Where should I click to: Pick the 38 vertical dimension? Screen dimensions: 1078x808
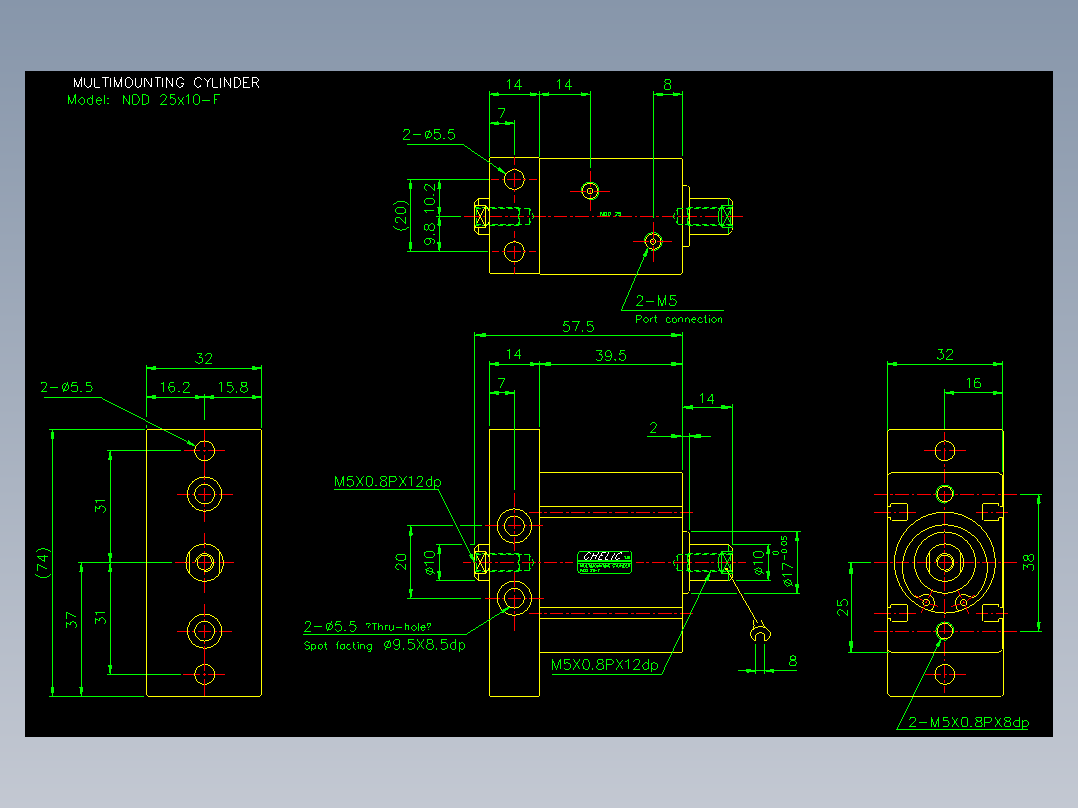coord(1028,563)
